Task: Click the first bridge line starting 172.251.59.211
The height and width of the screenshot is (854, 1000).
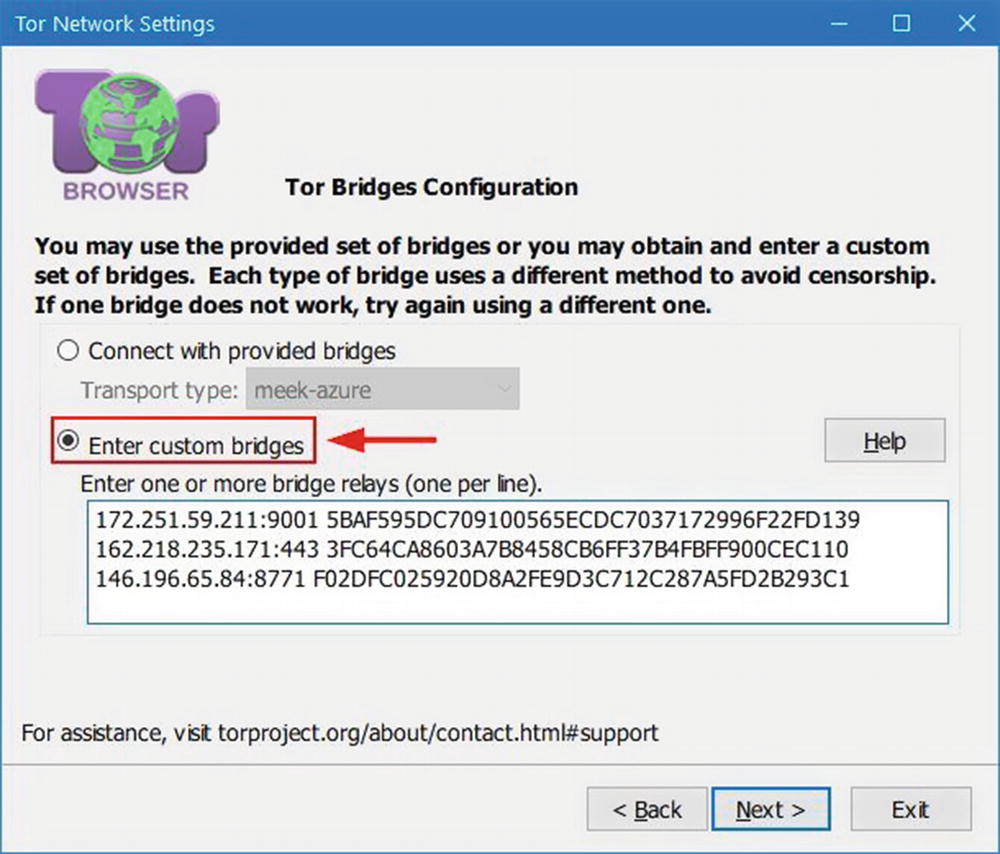Action: pyautogui.click(x=478, y=520)
